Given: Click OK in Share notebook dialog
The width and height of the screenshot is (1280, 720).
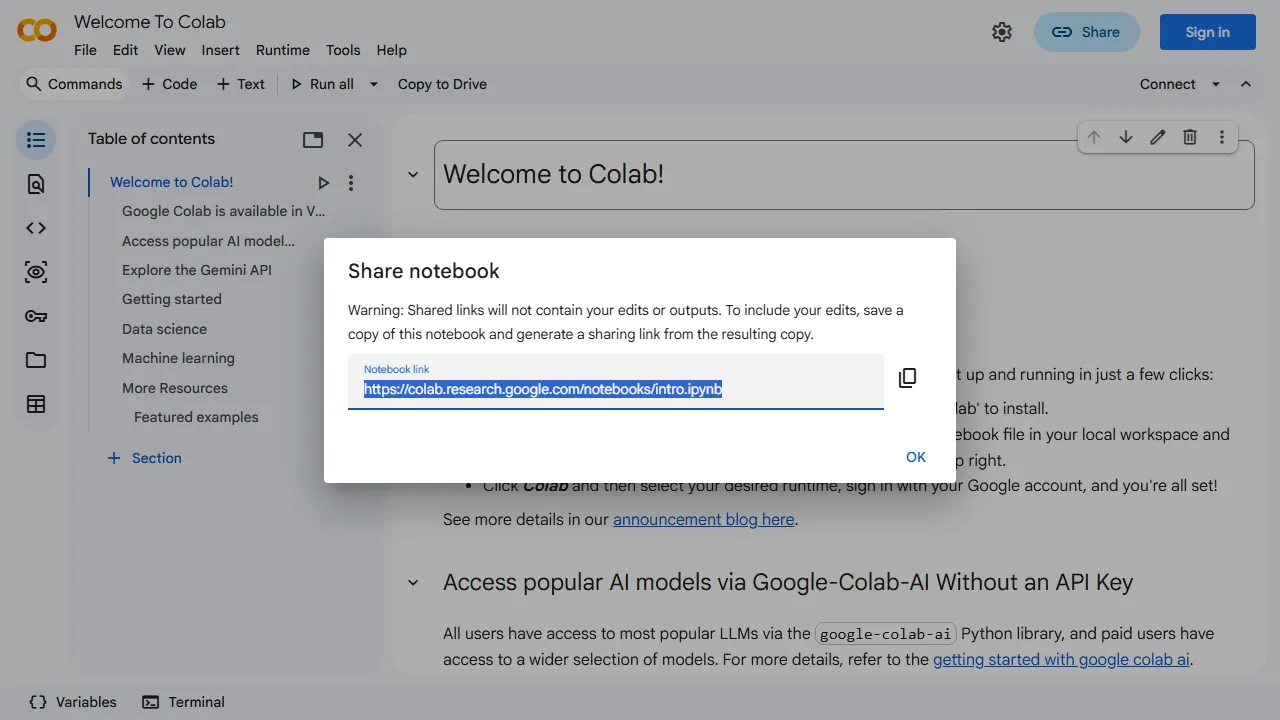Looking at the screenshot, I should (916, 457).
